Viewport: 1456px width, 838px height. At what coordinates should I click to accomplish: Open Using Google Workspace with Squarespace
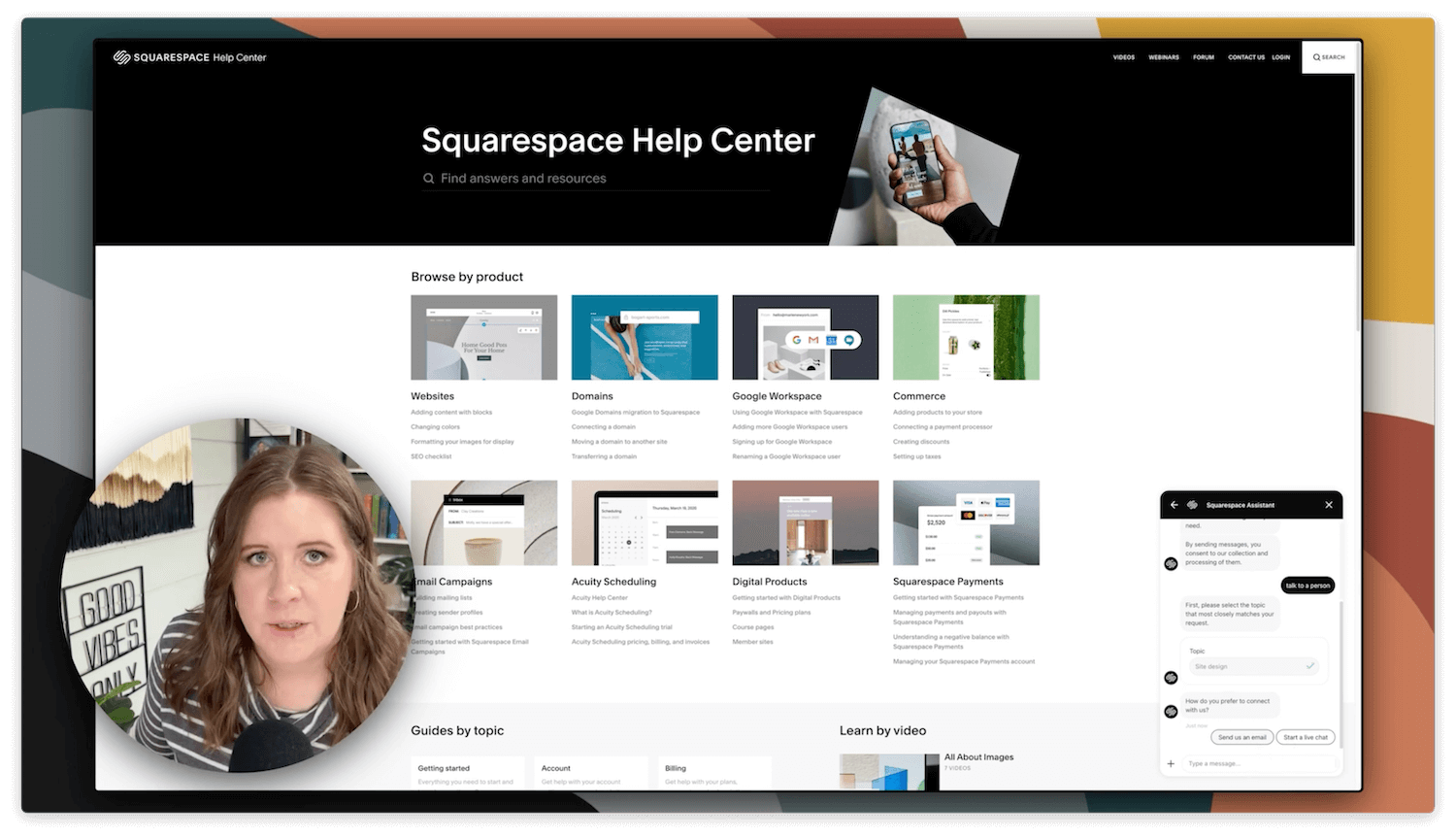pyautogui.click(x=797, y=413)
